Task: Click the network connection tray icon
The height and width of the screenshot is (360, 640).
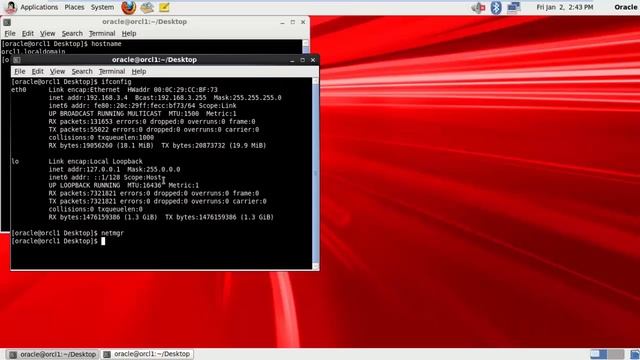Action: [513, 7]
